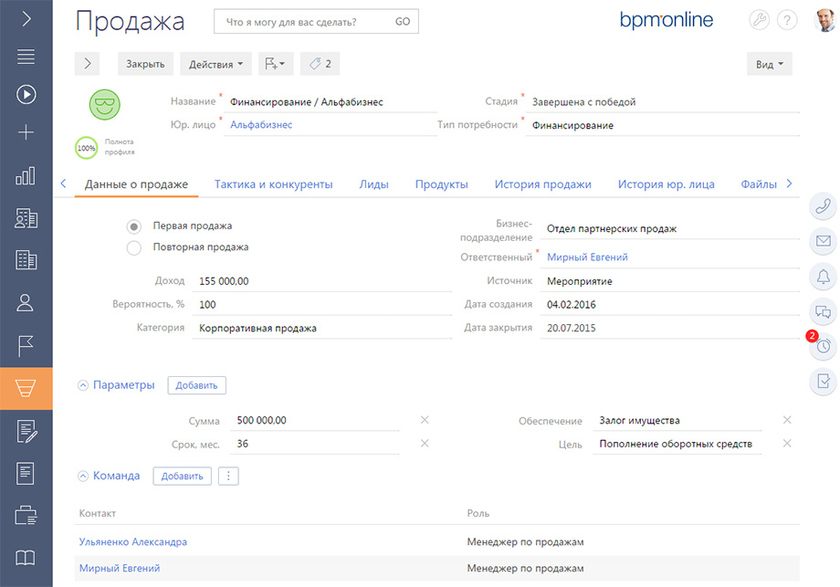Select the 'Первая продажа' radio button

point(134,227)
